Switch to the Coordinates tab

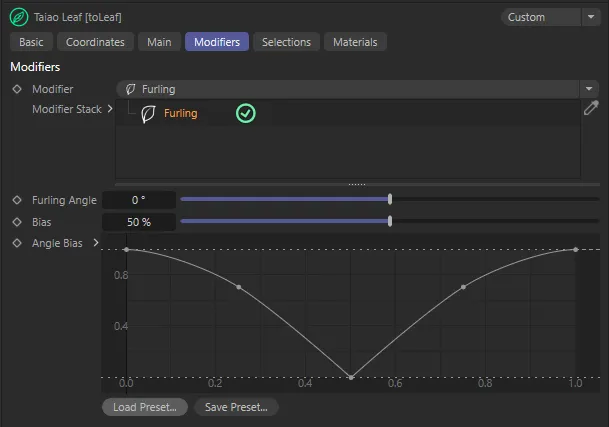click(95, 42)
